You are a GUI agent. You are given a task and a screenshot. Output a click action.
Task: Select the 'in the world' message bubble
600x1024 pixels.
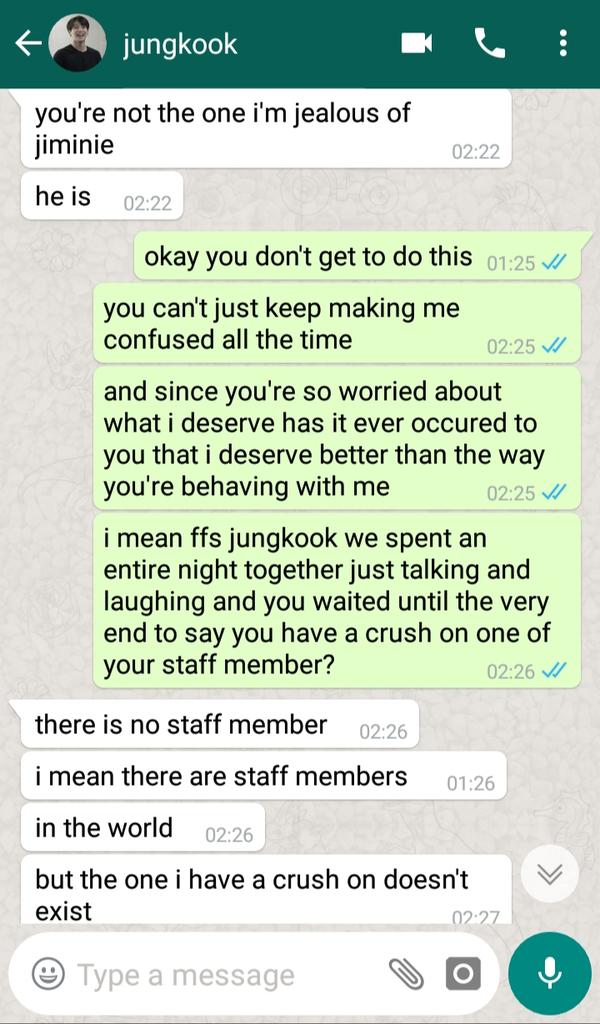point(142,827)
